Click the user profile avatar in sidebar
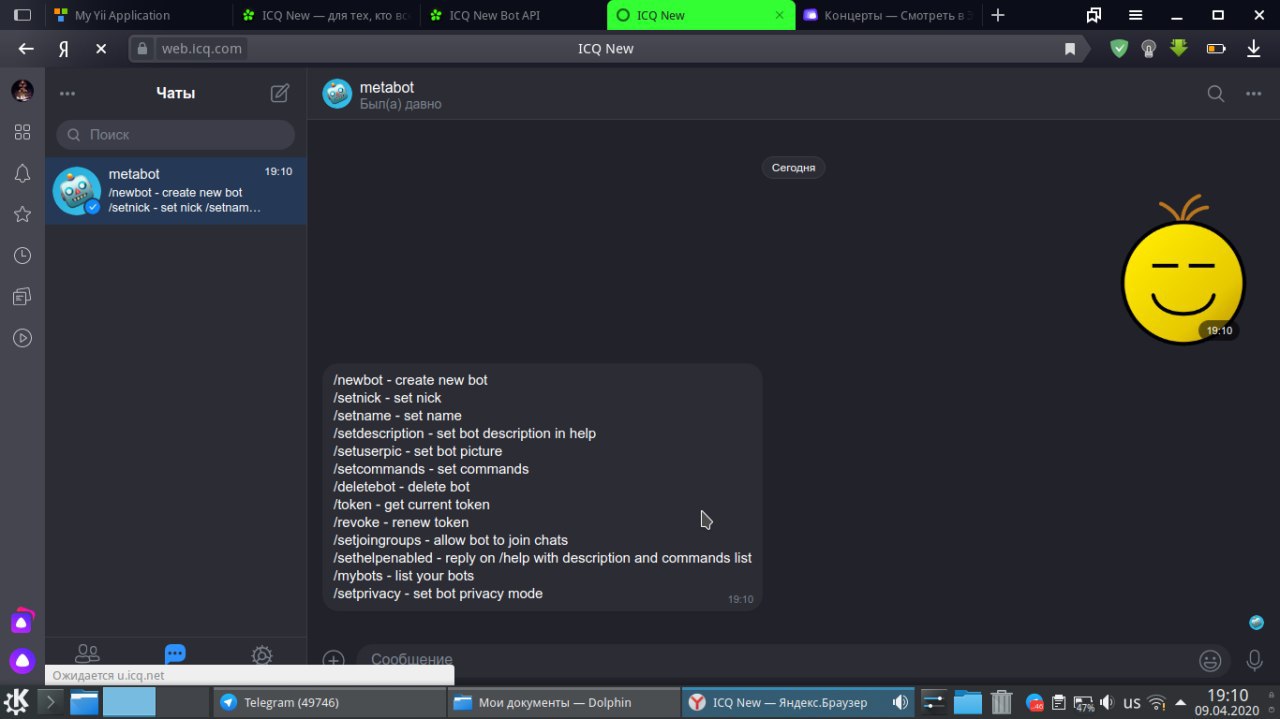This screenshot has height=719, width=1280. (22, 91)
